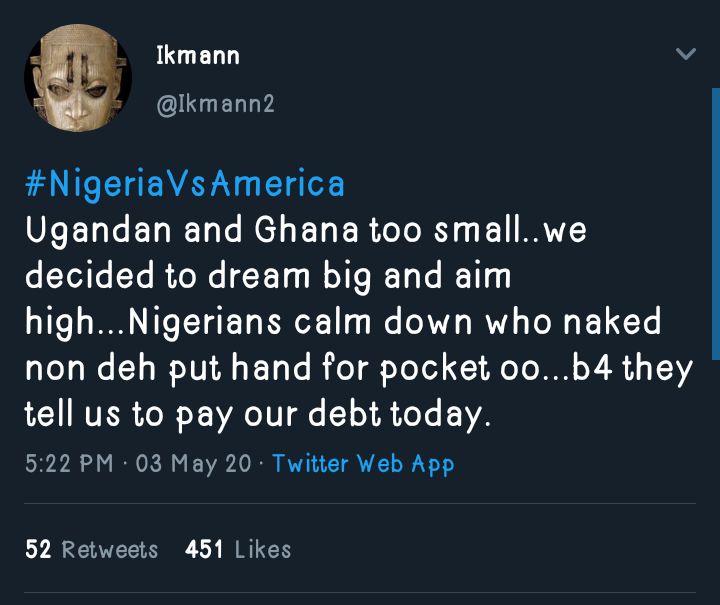The width and height of the screenshot is (720, 605).
Task: Click the blue scrollbar on right edge
Action: point(715,220)
